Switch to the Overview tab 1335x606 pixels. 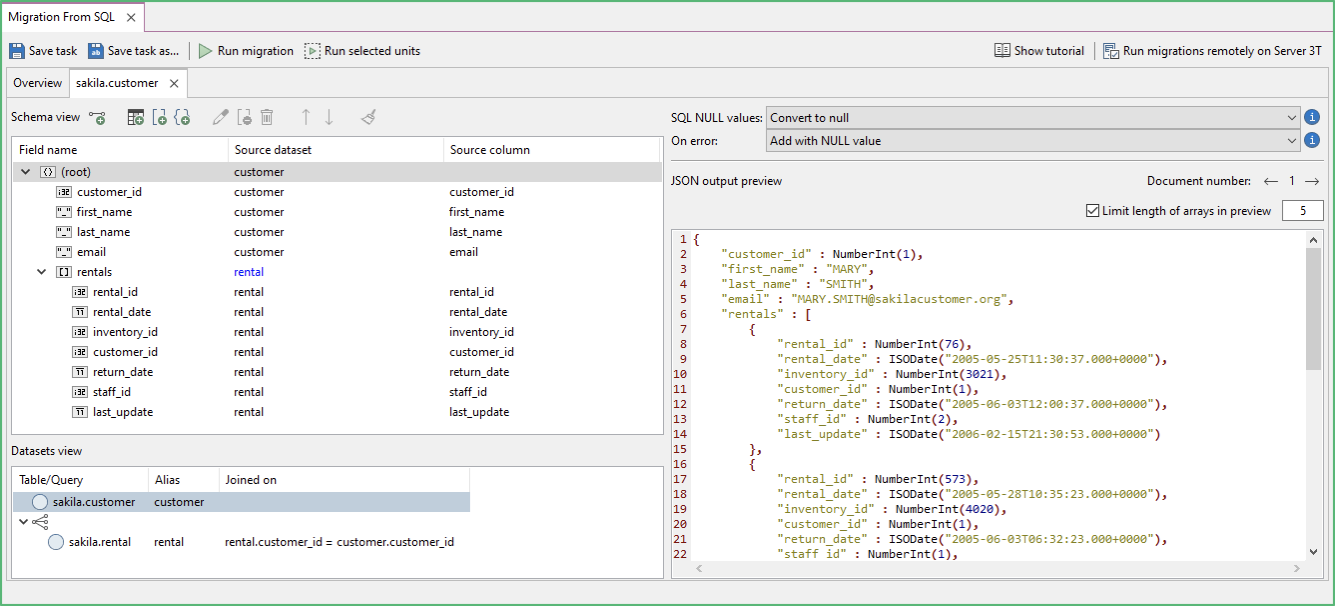click(x=37, y=83)
